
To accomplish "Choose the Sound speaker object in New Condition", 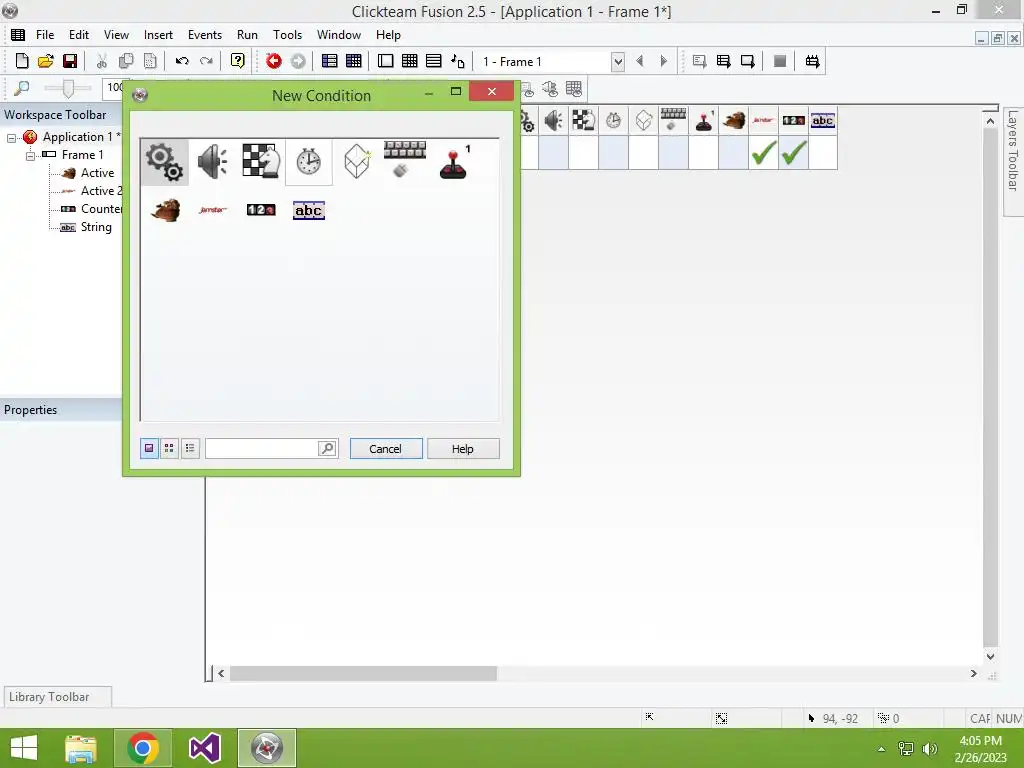I will point(212,162).
